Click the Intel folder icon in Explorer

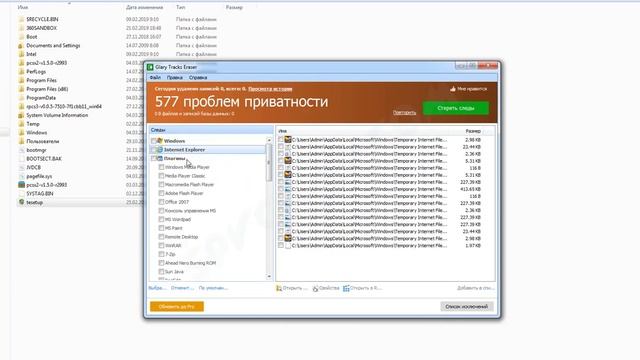pyautogui.click(x=21, y=54)
